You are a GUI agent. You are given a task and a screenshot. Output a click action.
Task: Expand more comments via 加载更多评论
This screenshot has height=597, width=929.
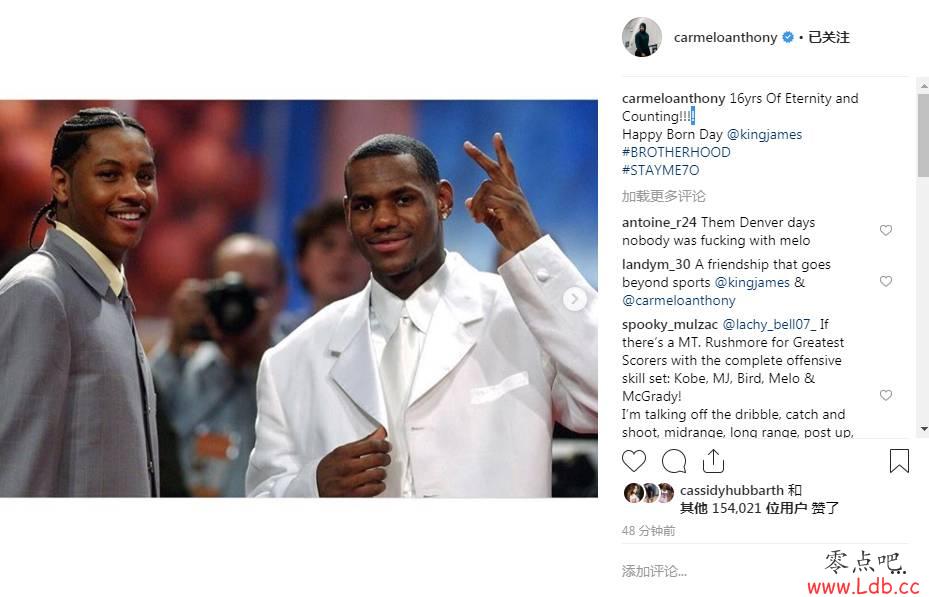point(664,196)
